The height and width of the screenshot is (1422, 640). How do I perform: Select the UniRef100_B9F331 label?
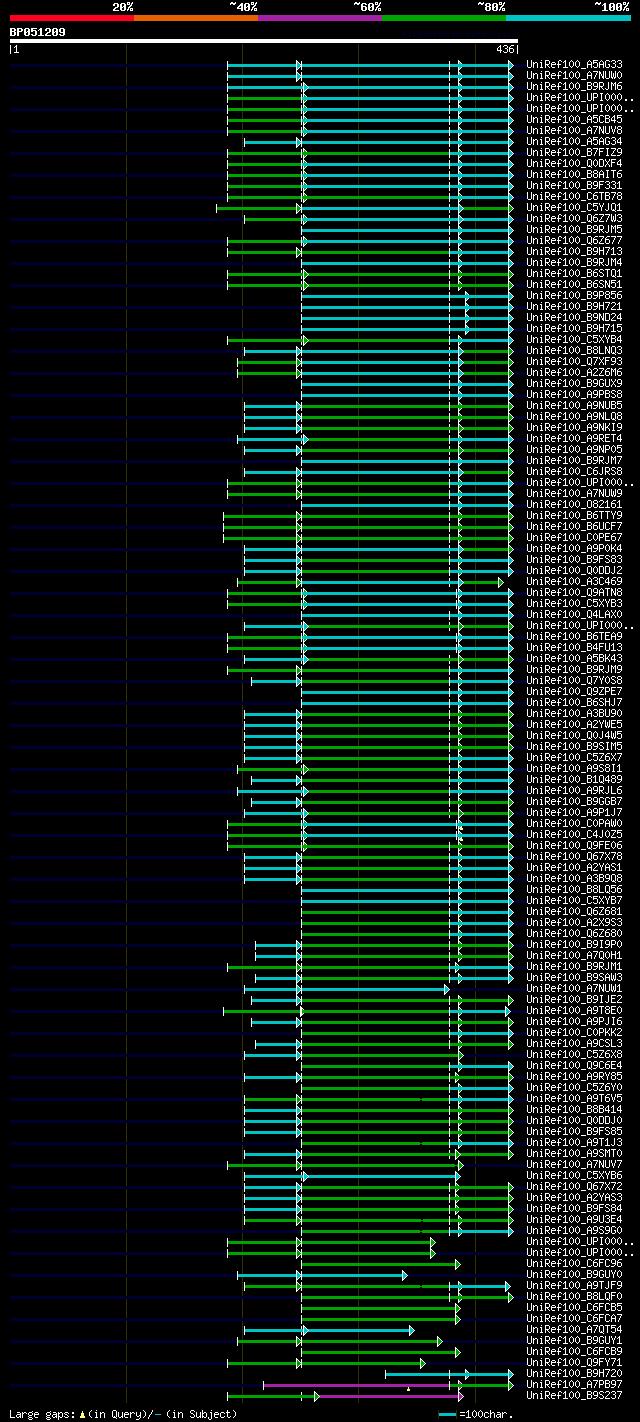[573, 185]
